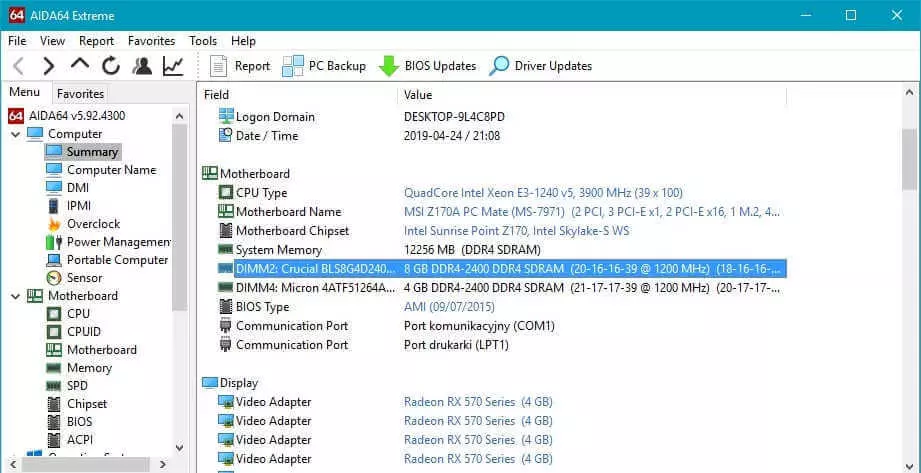This screenshot has height=473, width=921.
Task: Open IPMI in the sidebar tree
Action: 68,206
